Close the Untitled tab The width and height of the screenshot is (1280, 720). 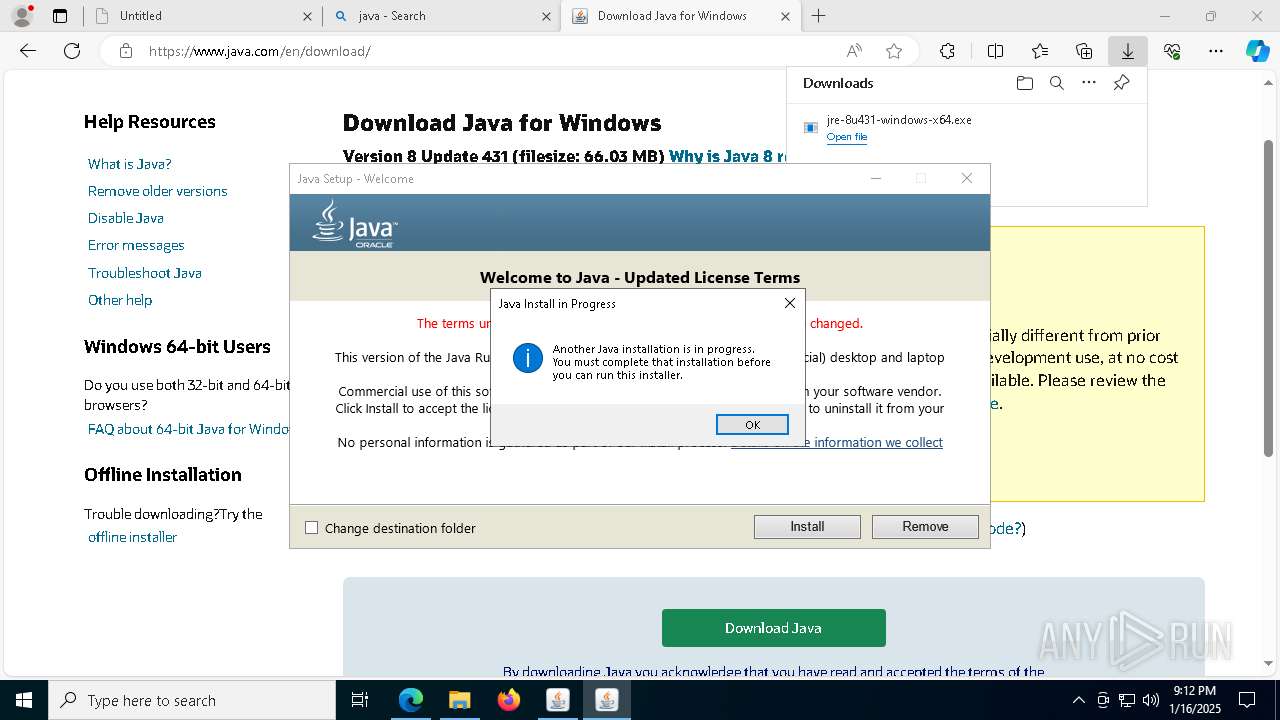307,16
